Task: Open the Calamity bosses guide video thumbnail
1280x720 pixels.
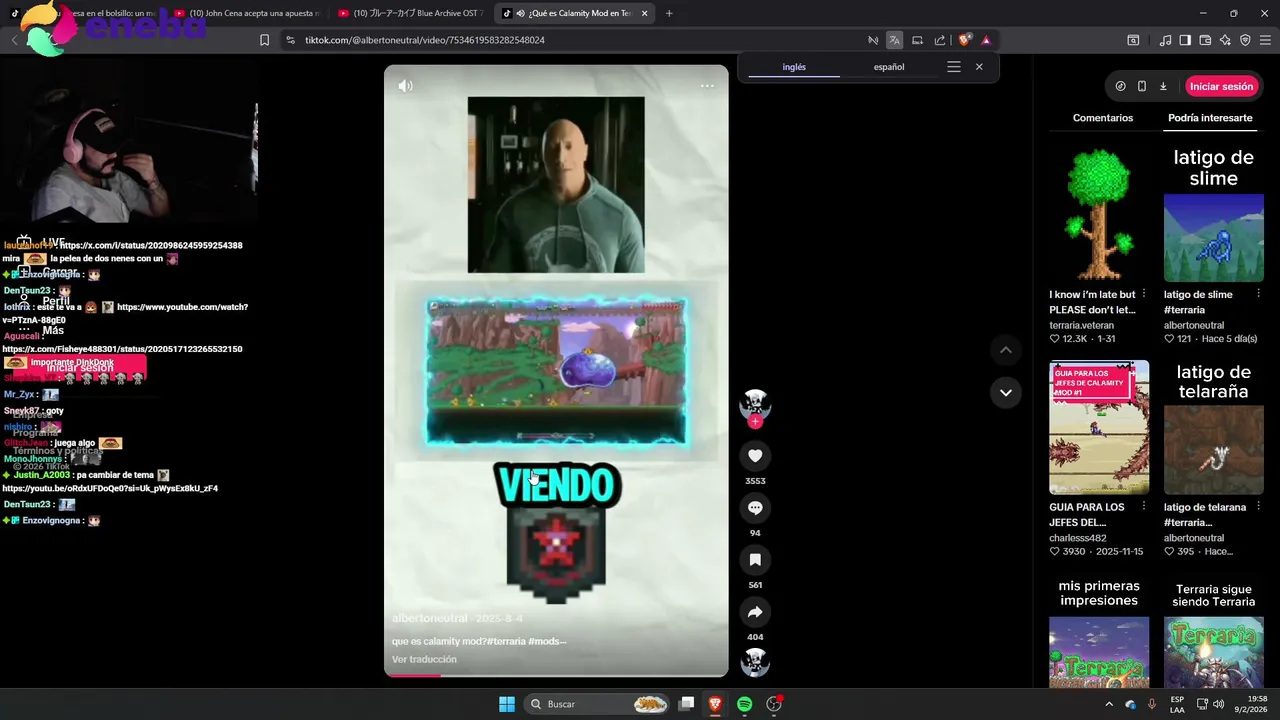Action: (x=1099, y=427)
